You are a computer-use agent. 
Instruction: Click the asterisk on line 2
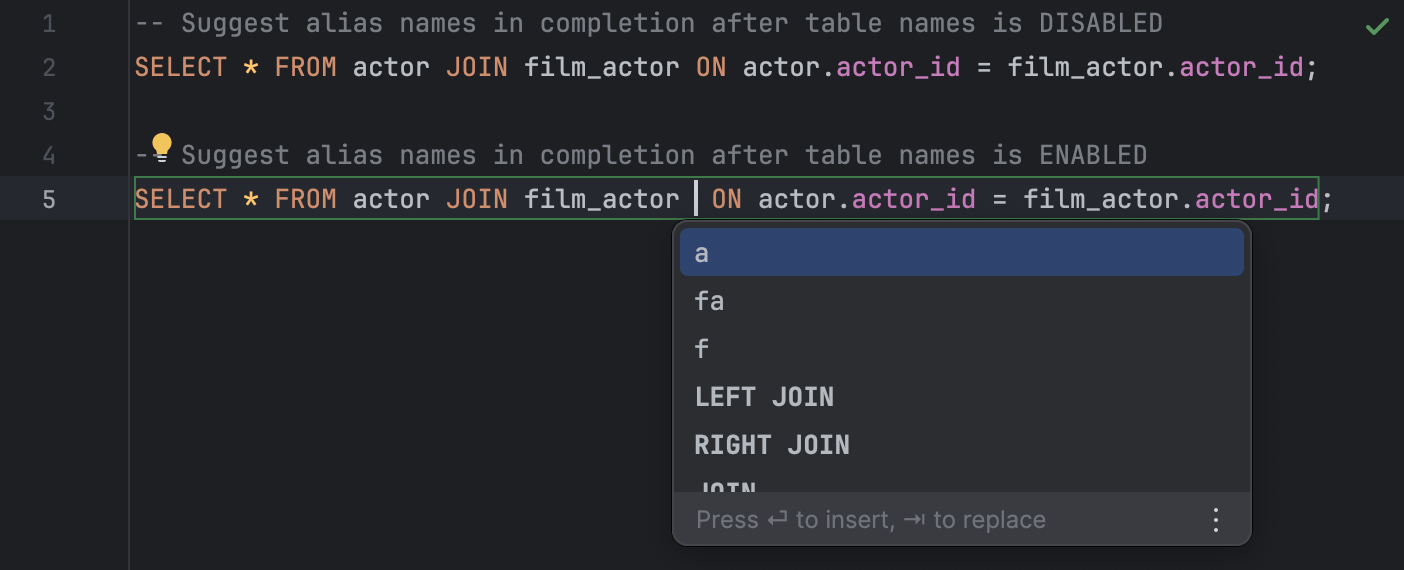click(x=251, y=67)
